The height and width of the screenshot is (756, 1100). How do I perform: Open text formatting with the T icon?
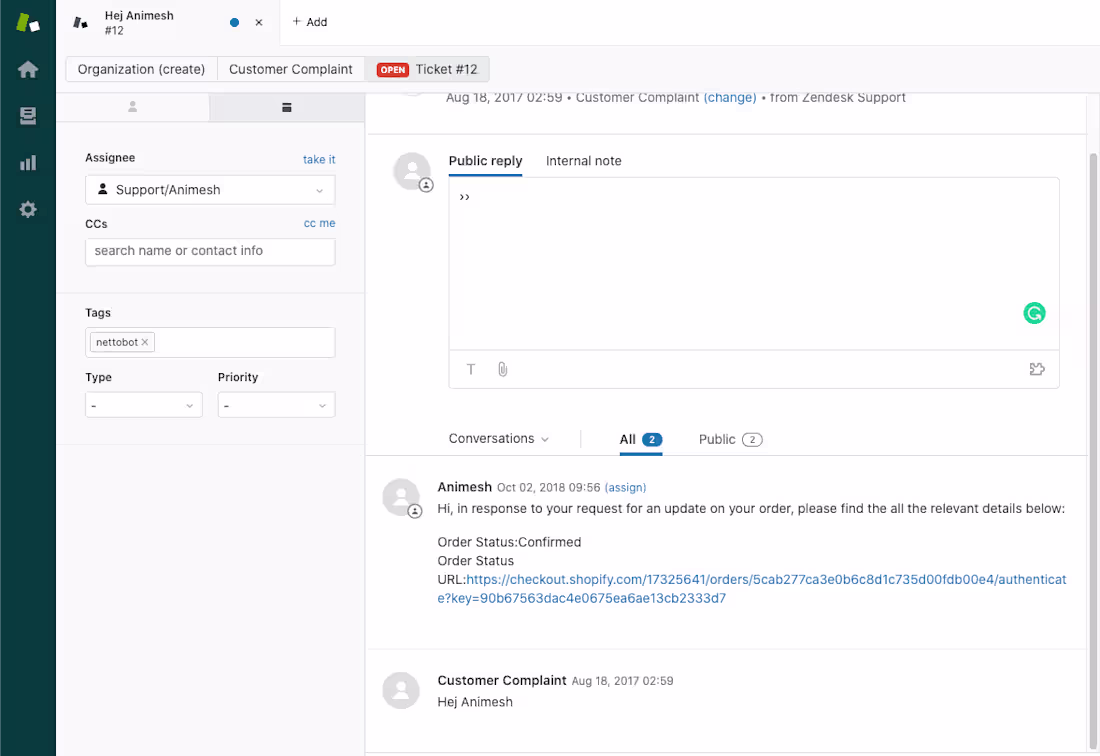470,369
